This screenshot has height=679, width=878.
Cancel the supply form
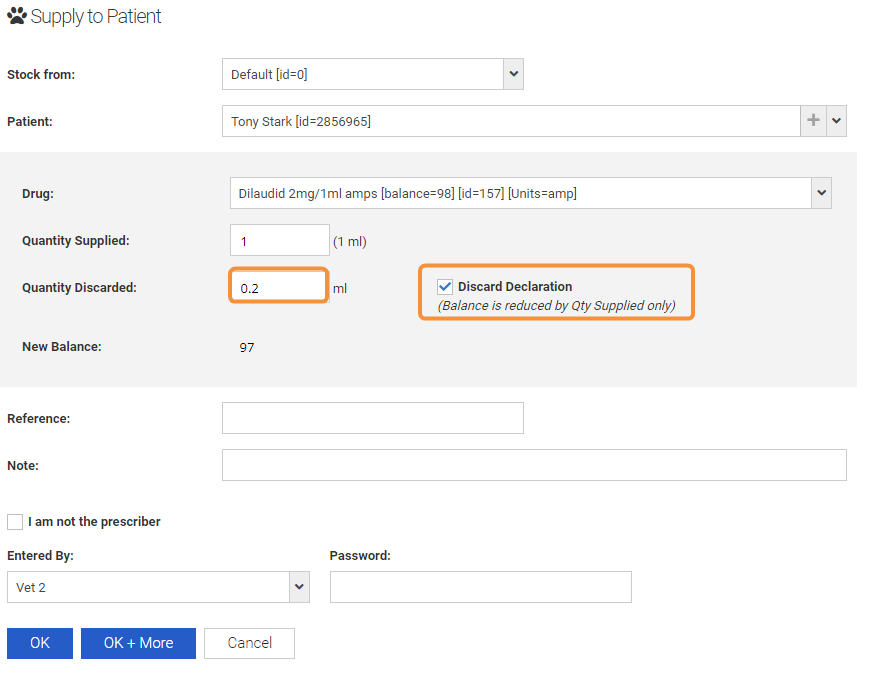click(249, 643)
